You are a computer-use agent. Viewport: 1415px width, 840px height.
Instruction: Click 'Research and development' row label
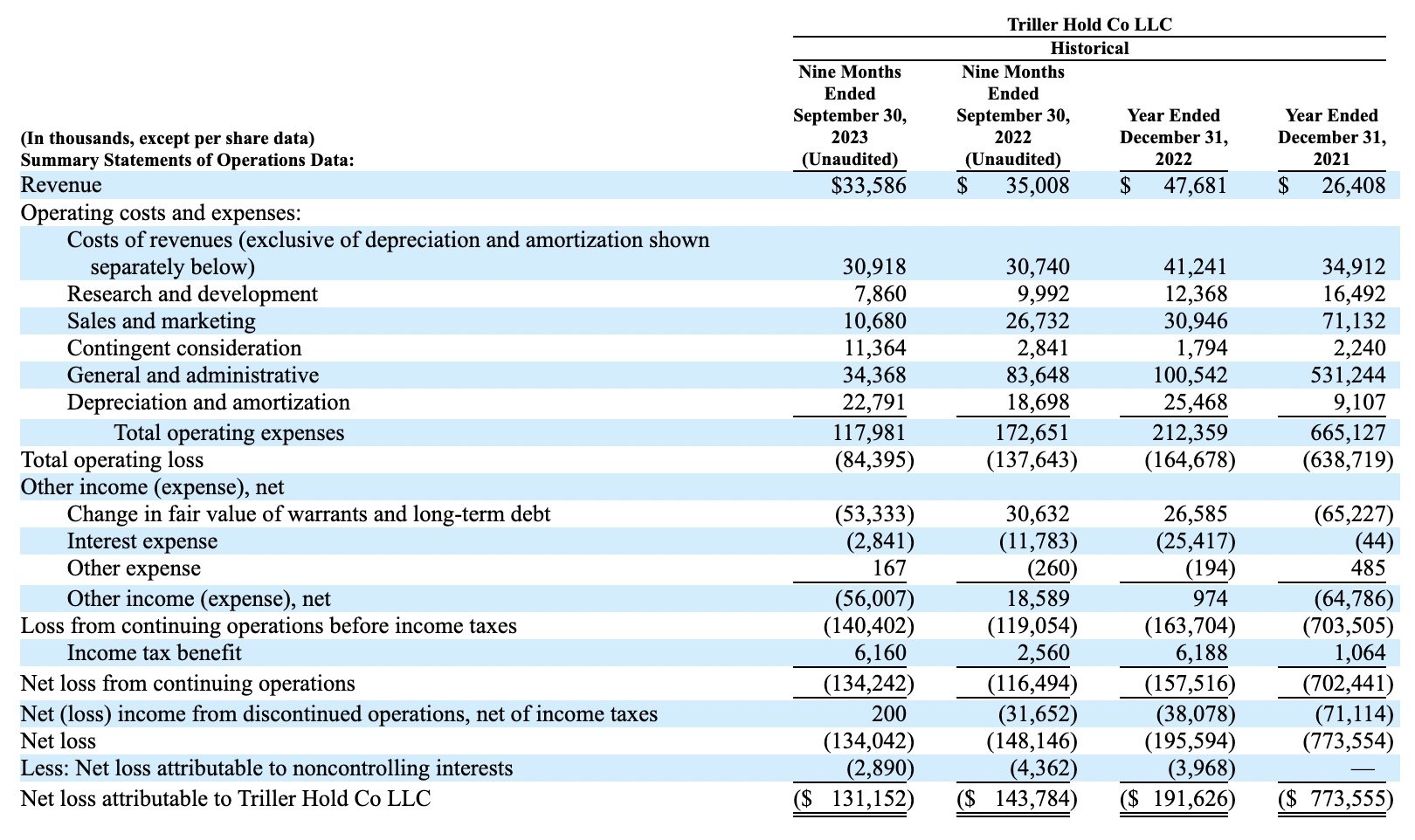(x=192, y=294)
